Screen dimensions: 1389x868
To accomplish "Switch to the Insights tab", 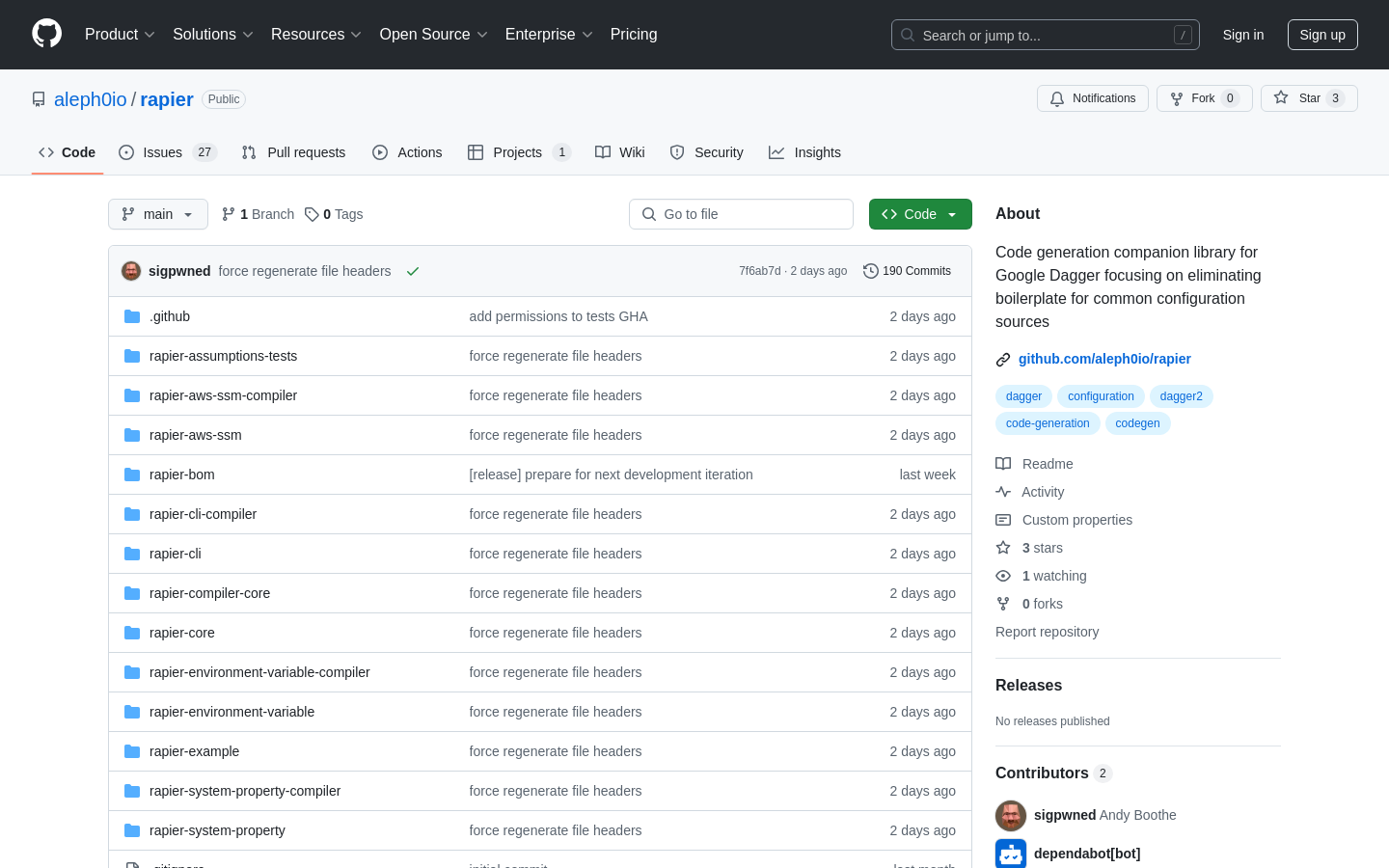I will 804,152.
